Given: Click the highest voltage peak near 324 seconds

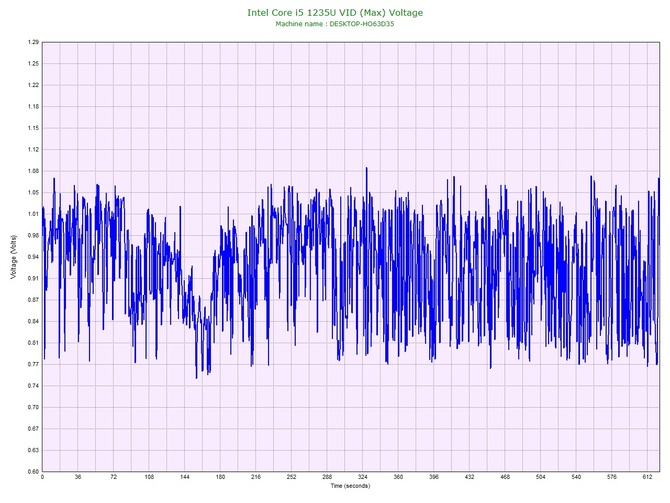Looking at the screenshot, I should click(x=366, y=168).
